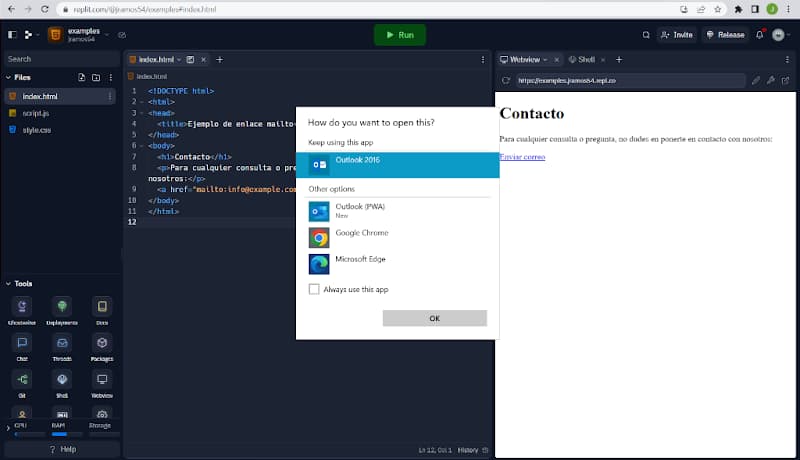Toggle the Replit sidebar panel icon

pyautogui.click(x=12, y=35)
